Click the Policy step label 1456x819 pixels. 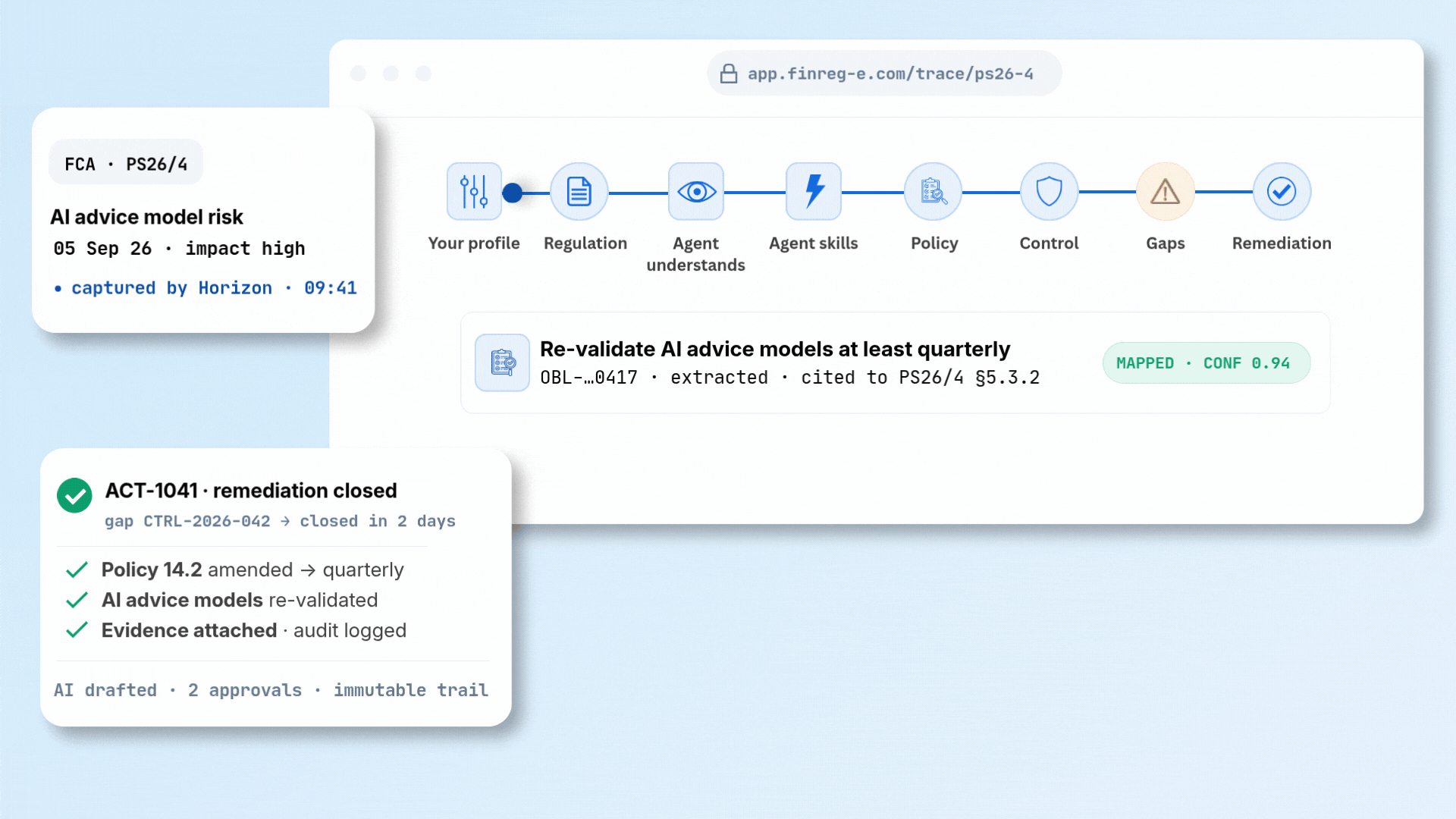click(934, 243)
